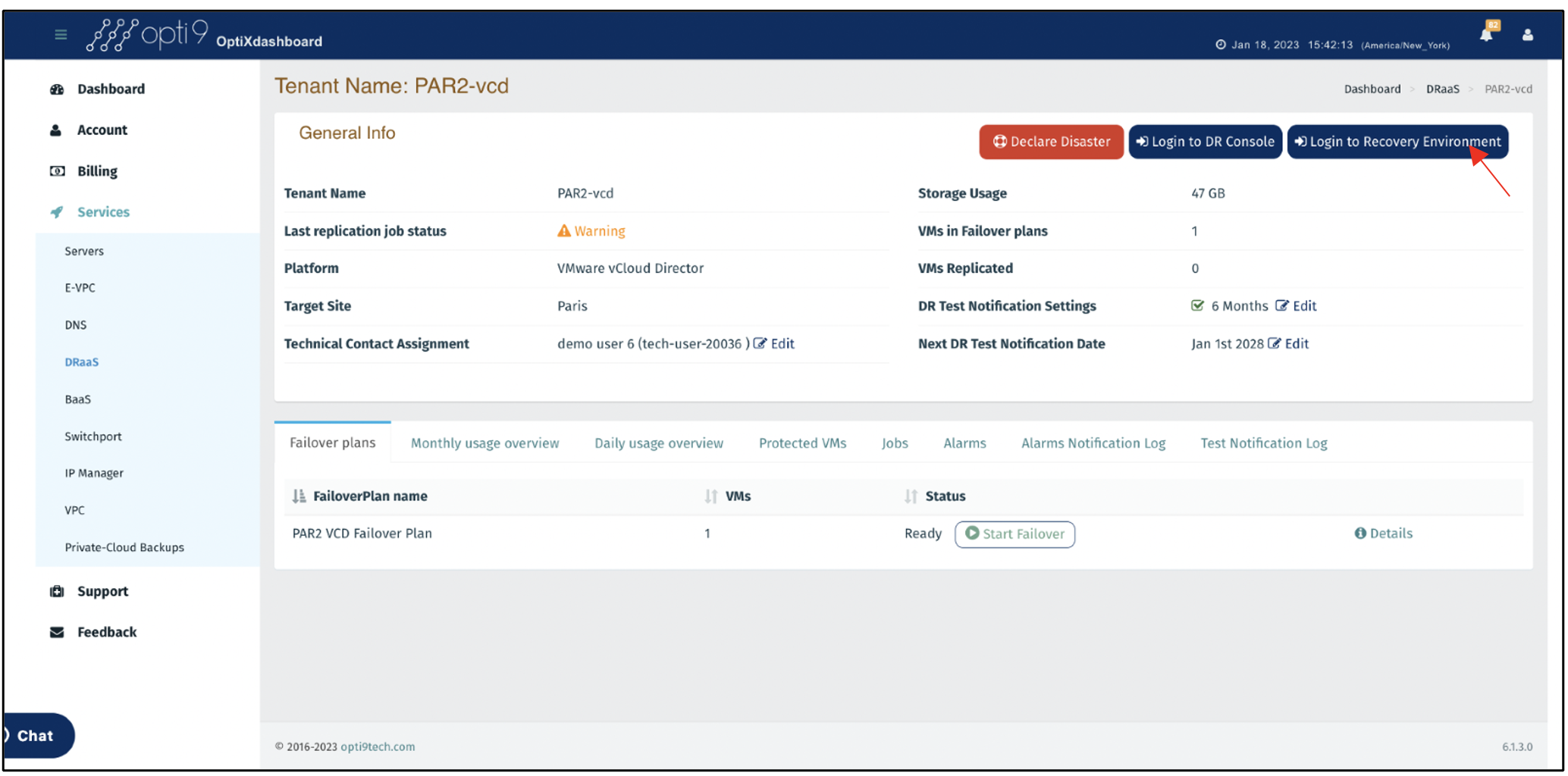Select Private-Cloud Backups under Services
1568x776 pixels.
[124, 548]
